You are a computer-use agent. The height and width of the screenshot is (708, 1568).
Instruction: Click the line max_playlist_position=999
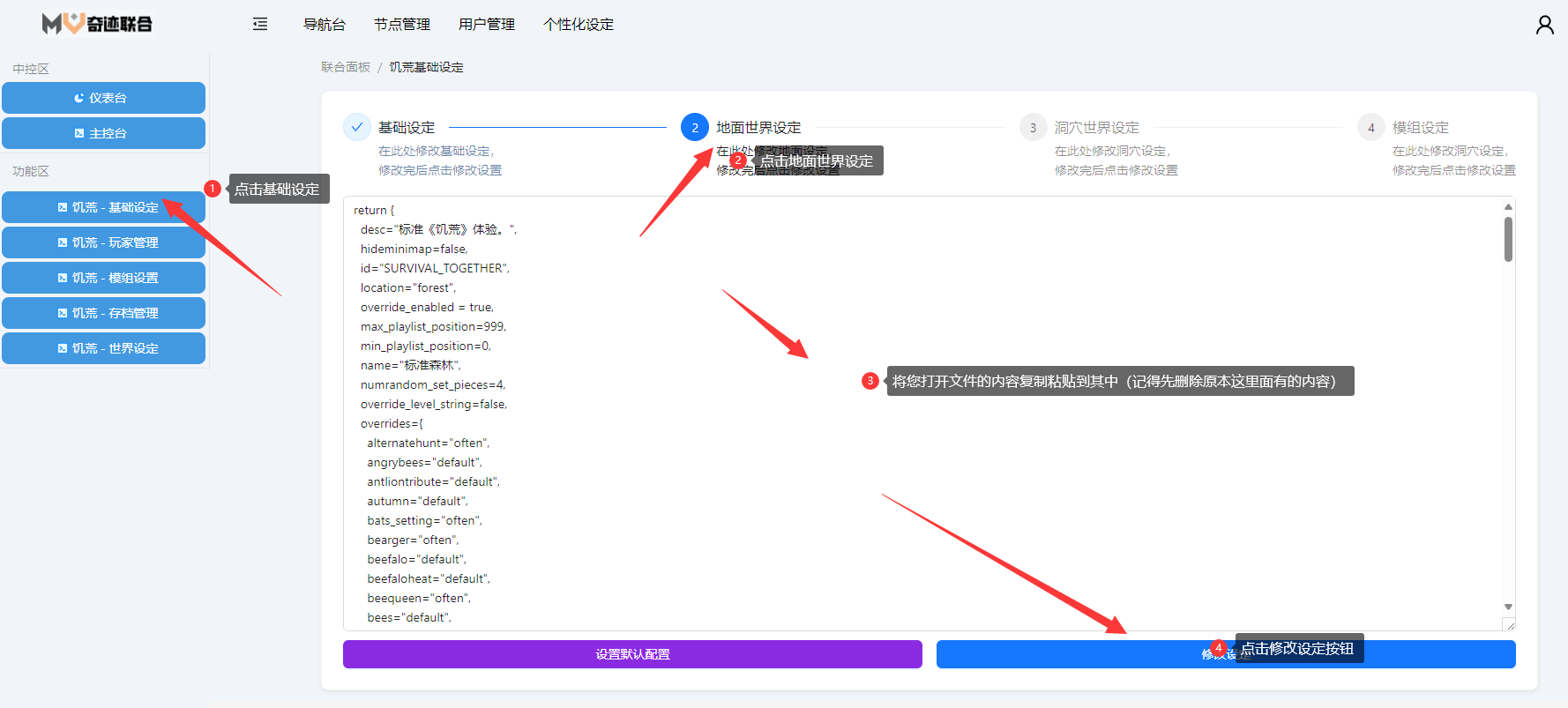click(433, 326)
